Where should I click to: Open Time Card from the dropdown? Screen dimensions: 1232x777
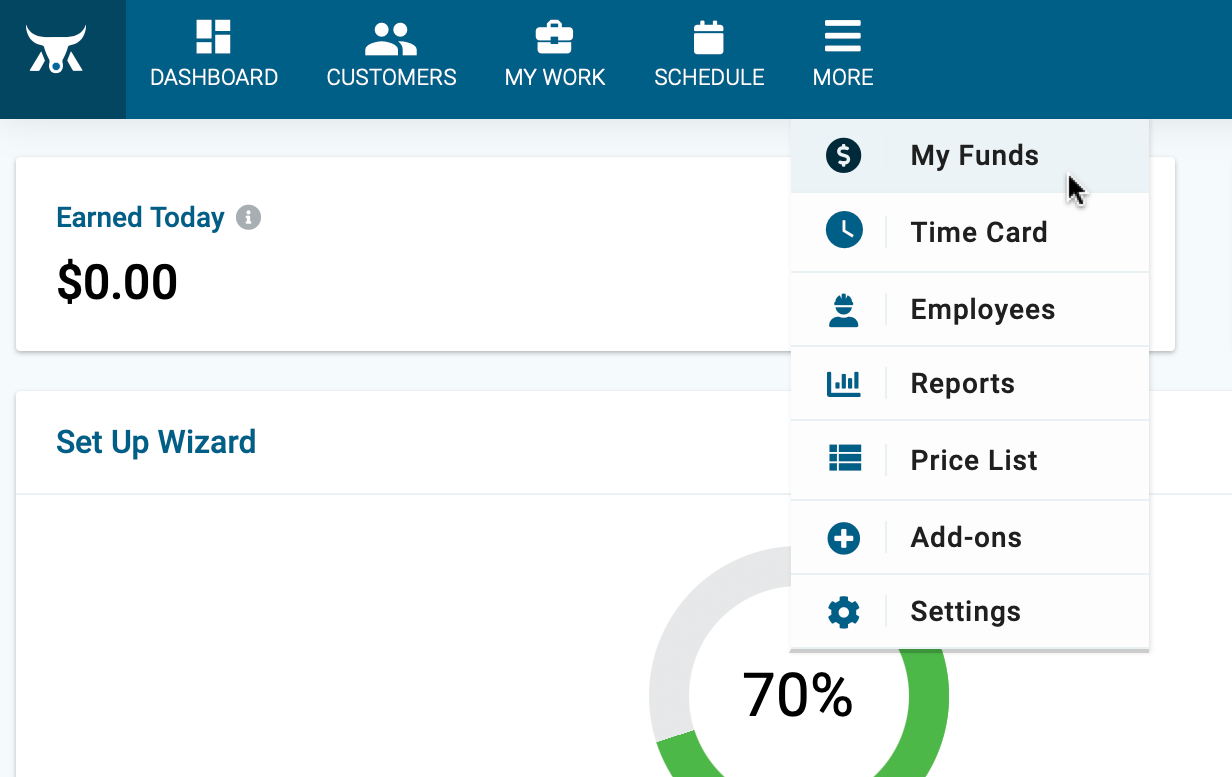pos(970,232)
